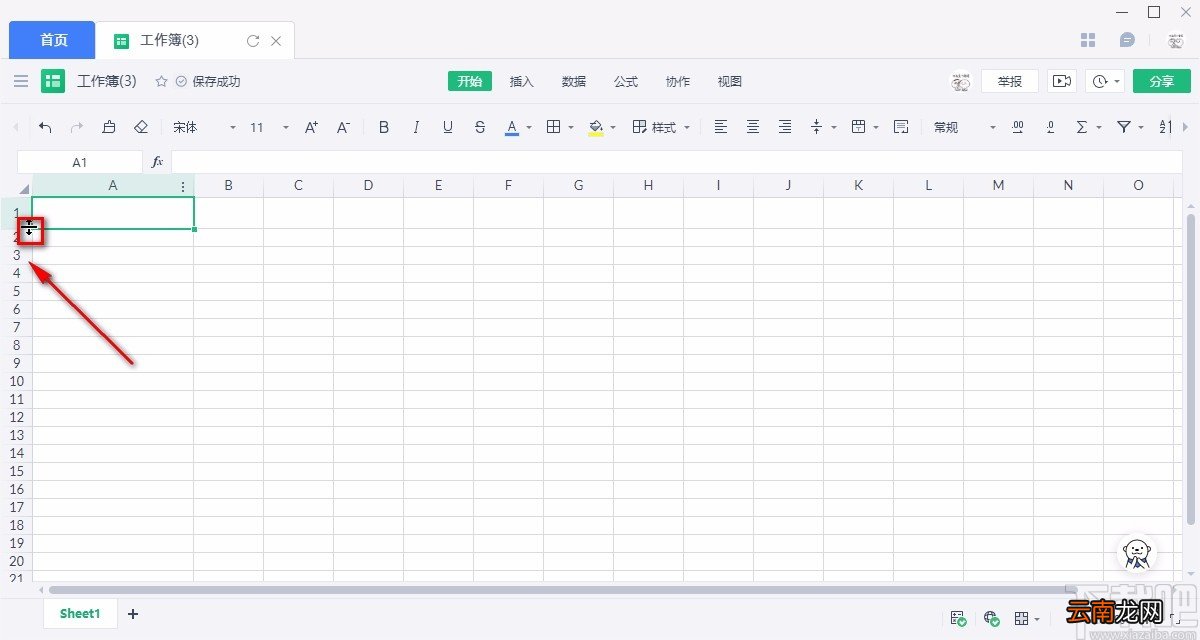Open fill color dropdown arrow
The image size is (1200, 640).
613,127
